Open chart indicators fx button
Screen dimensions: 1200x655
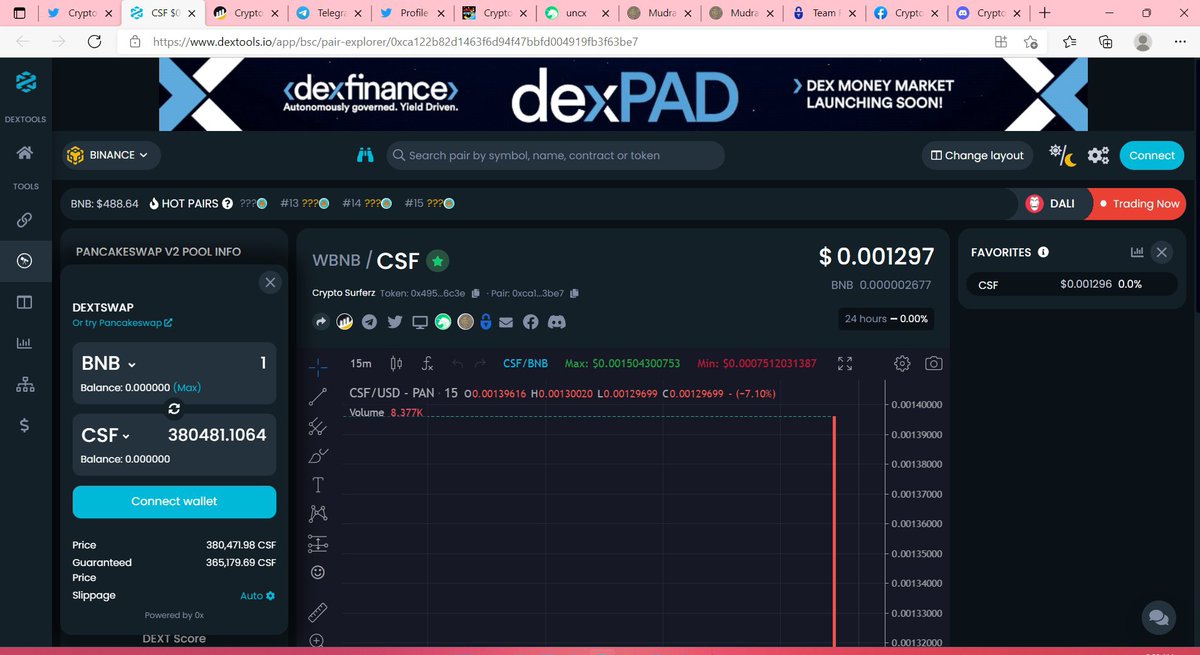point(427,363)
